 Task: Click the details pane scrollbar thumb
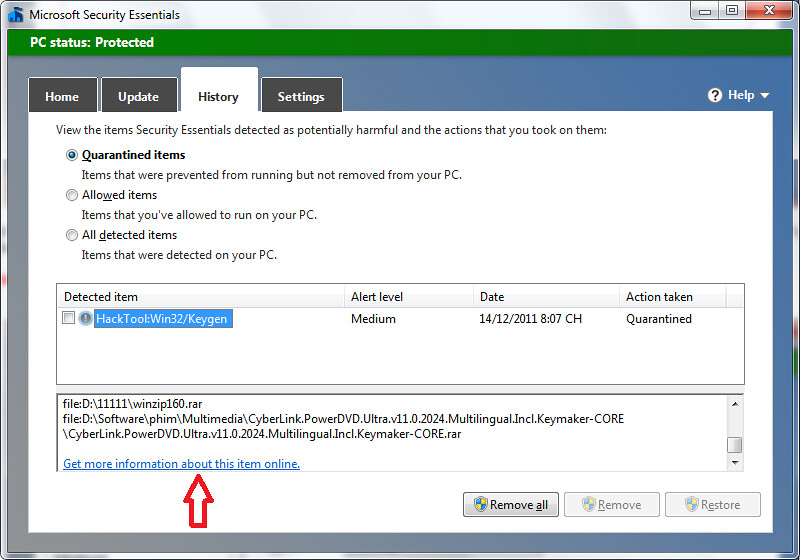pos(735,445)
